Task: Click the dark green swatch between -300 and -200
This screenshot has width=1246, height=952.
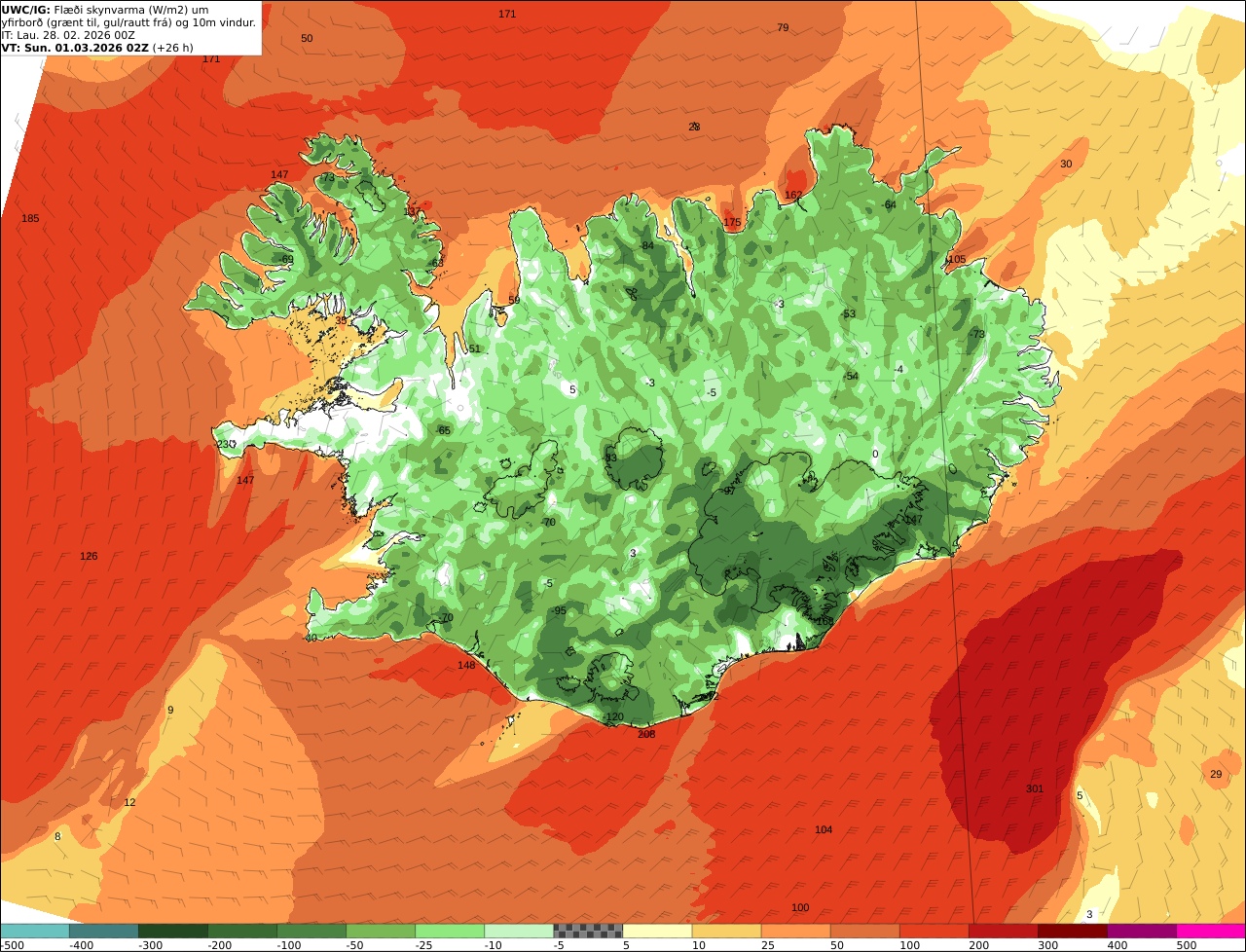Action: pyautogui.click(x=173, y=931)
